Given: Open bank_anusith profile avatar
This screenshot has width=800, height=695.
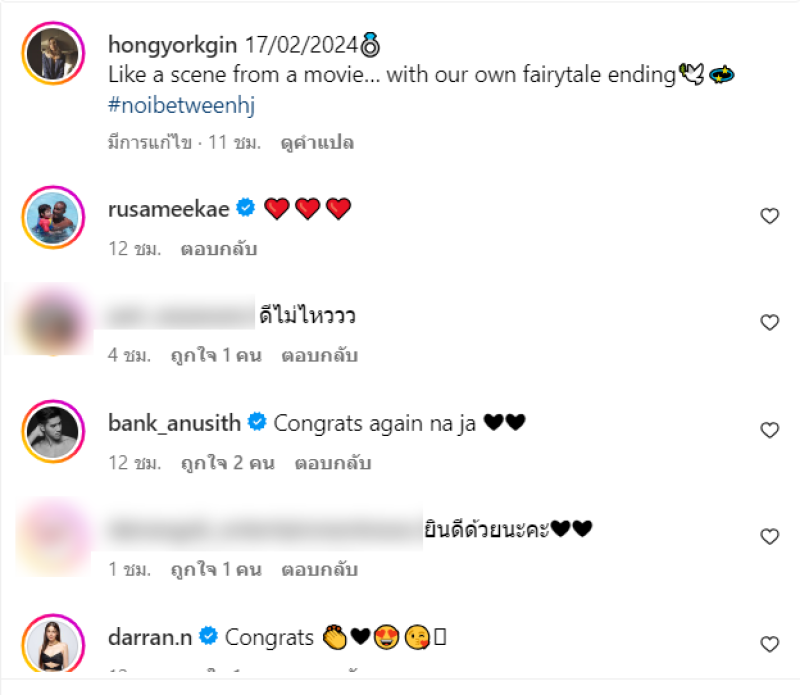Looking at the screenshot, I should [53, 431].
